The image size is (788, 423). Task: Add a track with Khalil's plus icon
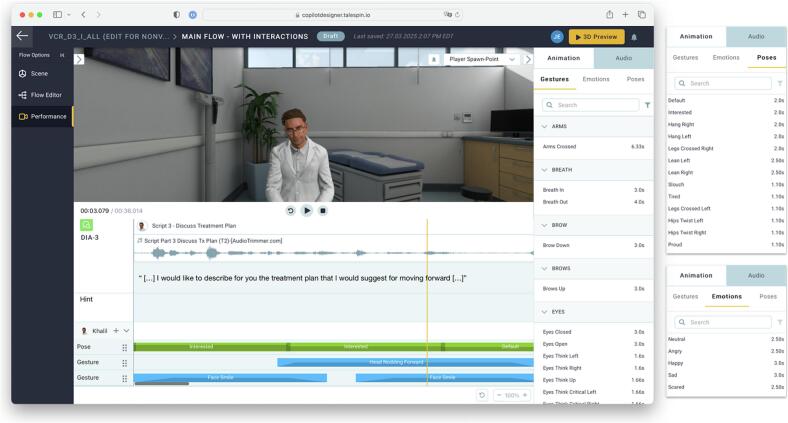pos(116,330)
